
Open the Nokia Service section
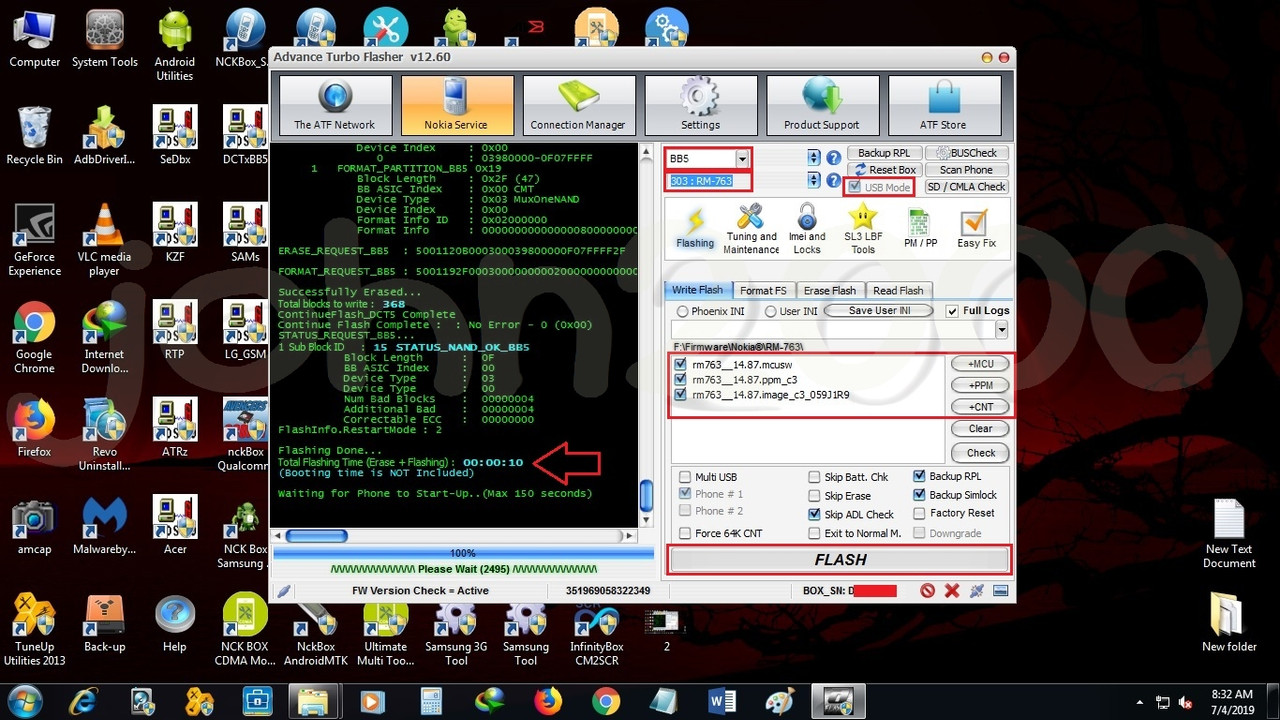(x=457, y=106)
